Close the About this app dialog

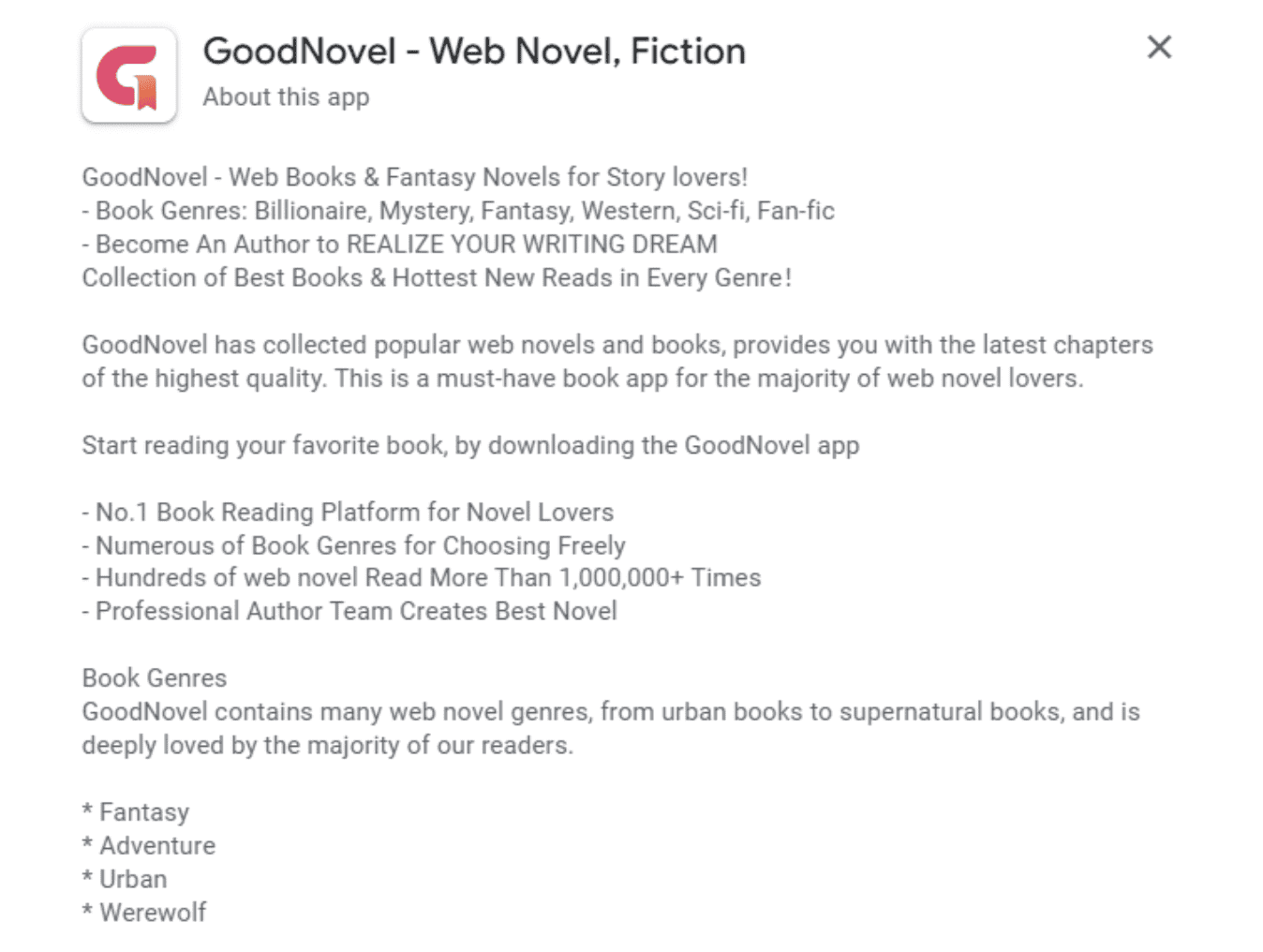(1159, 47)
